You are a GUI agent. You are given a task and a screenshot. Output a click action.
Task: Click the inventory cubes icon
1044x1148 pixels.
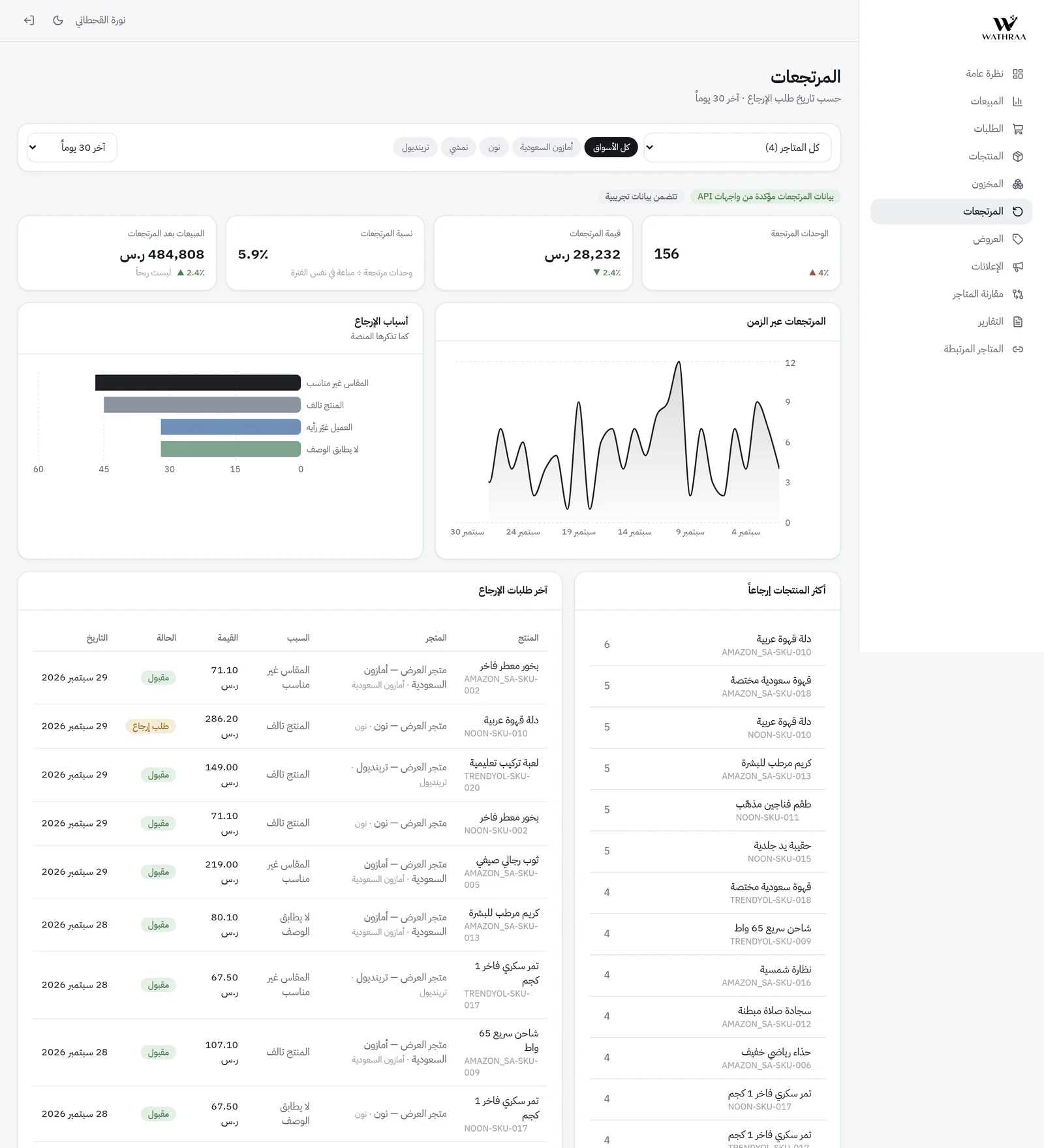[x=1017, y=184]
